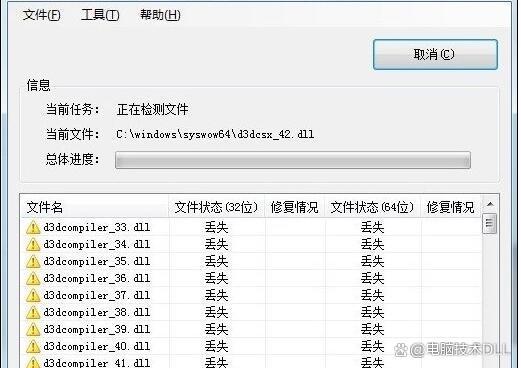Click warning icon for d3dcompiler_34.dll
The width and height of the screenshot is (521, 368).
point(33,244)
